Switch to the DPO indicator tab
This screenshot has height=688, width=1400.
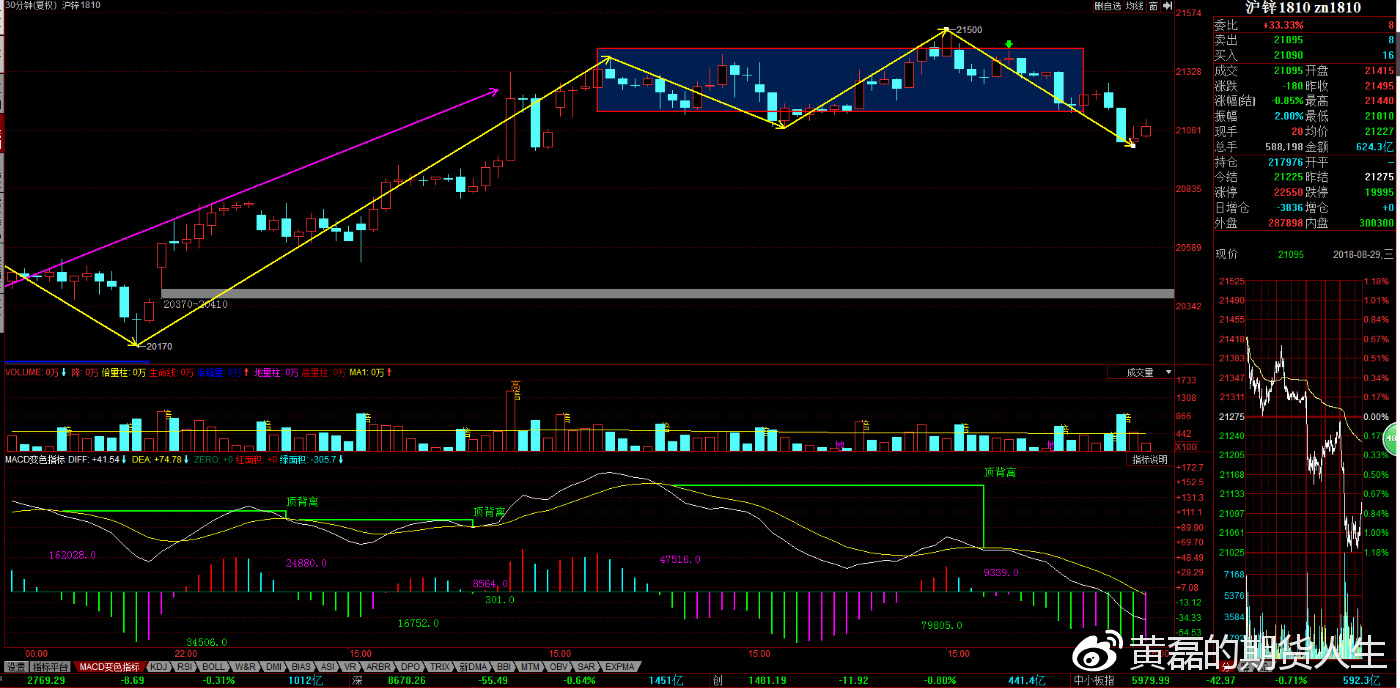click(x=410, y=666)
